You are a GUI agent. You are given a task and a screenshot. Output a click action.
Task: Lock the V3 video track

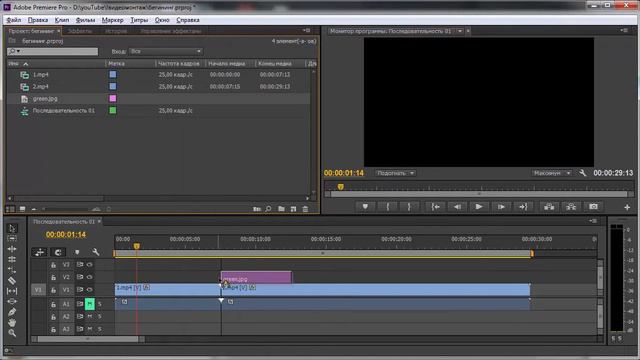(x=53, y=265)
